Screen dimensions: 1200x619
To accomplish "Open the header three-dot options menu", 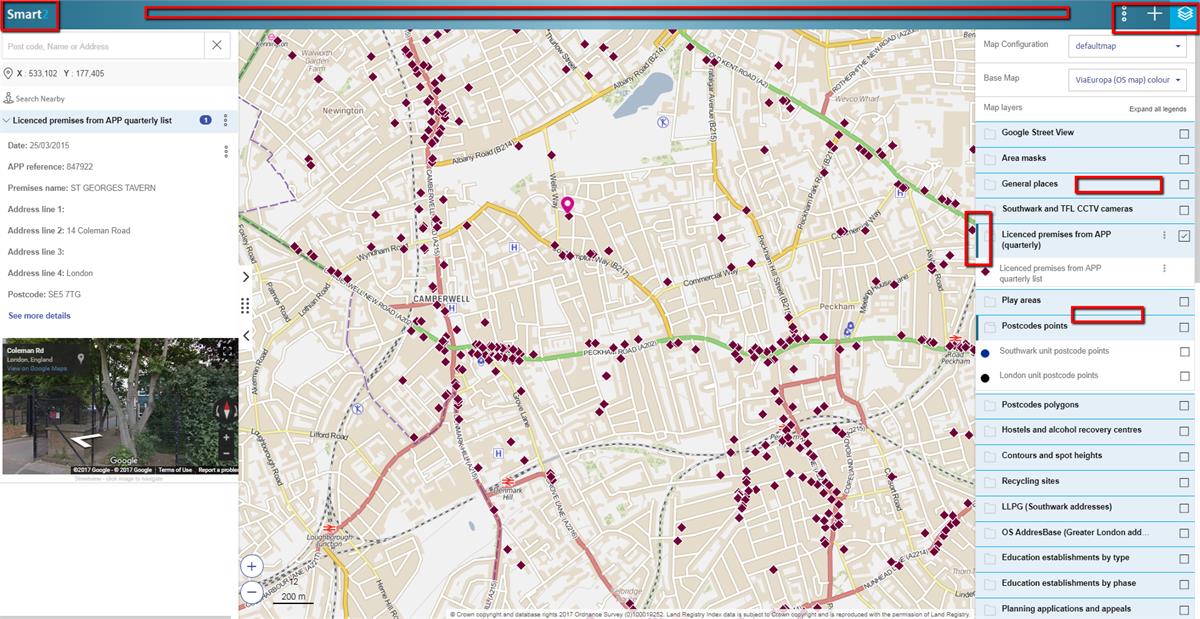I will (x=1125, y=14).
